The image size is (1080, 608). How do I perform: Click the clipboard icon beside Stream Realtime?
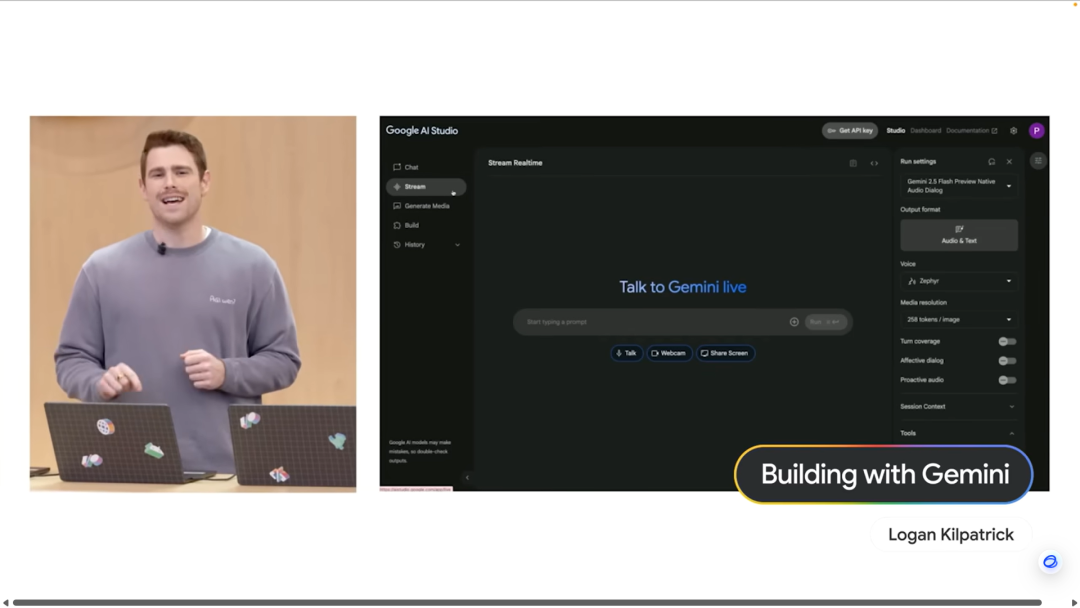pos(853,163)
